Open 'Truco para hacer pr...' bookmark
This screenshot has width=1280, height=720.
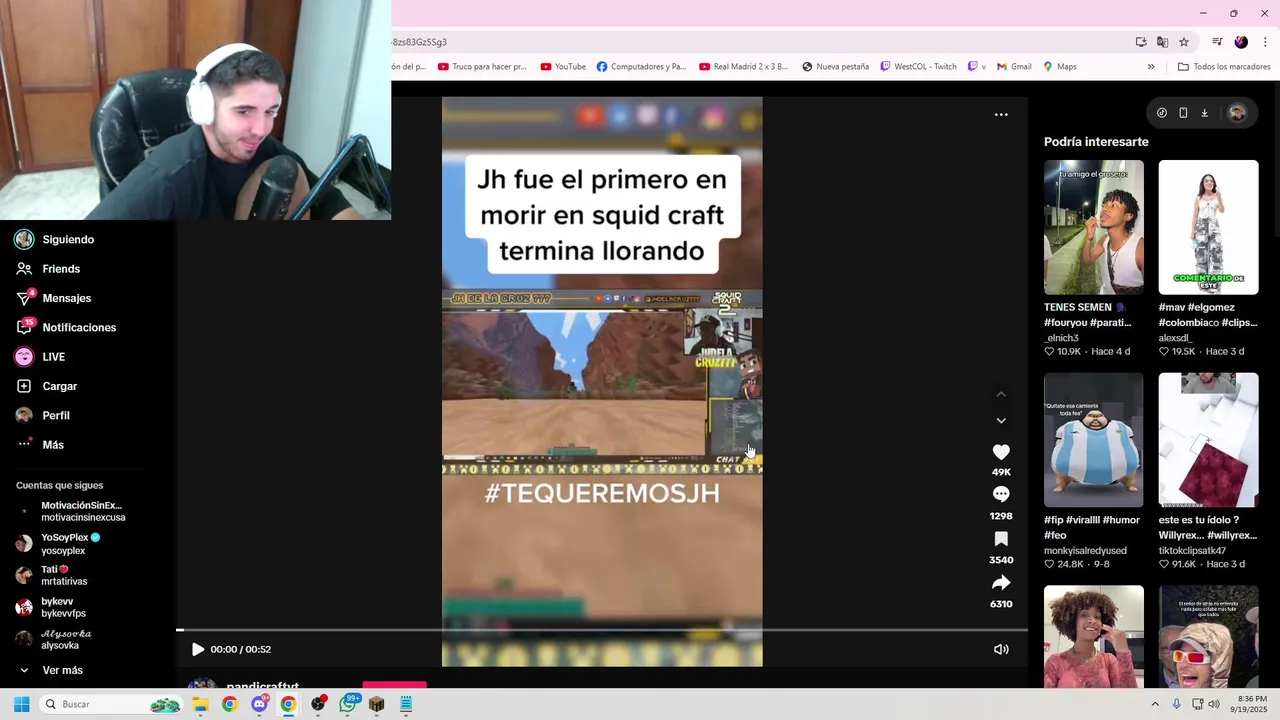(x=482, y=67)
